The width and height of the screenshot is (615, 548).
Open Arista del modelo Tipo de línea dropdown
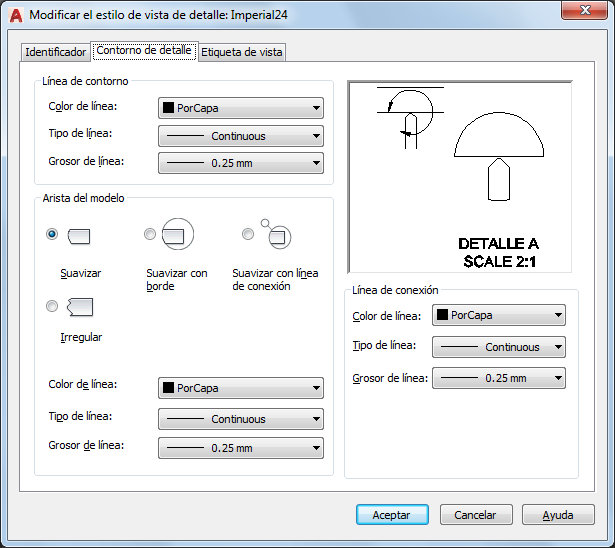[241, 419]
